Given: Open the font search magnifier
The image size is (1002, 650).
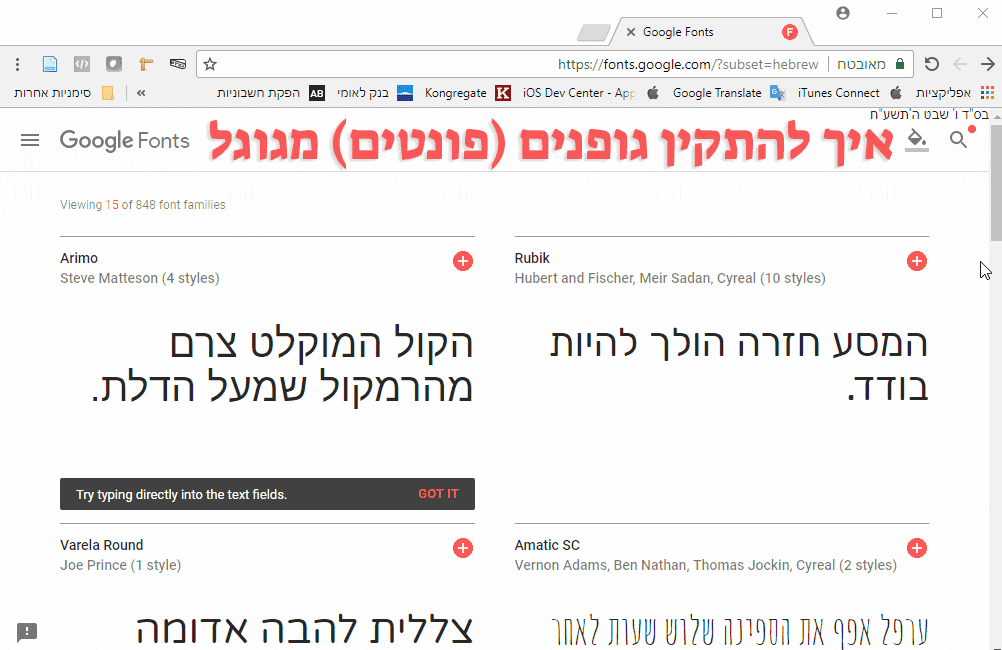Looking at the screenshot, I should tap(958, 141).
